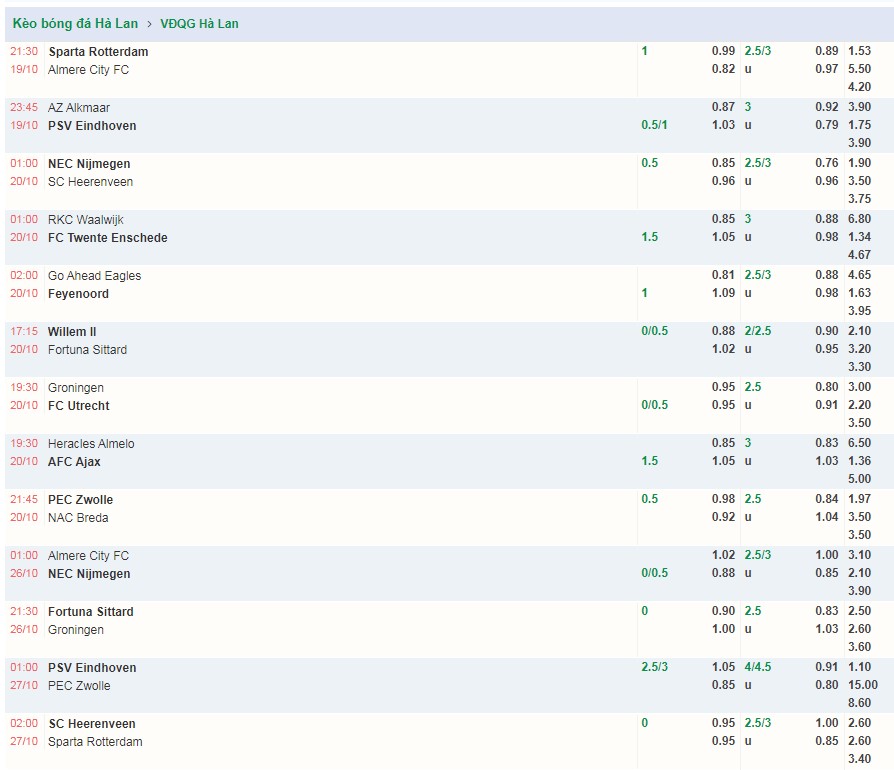Click odds 1.63 for Feyenoord win
Image resolution: width=894 pixels, height=770 pixels.
[x=859, y=292]
